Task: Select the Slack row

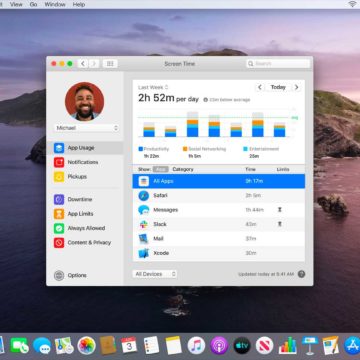Action: pos(219,224)
